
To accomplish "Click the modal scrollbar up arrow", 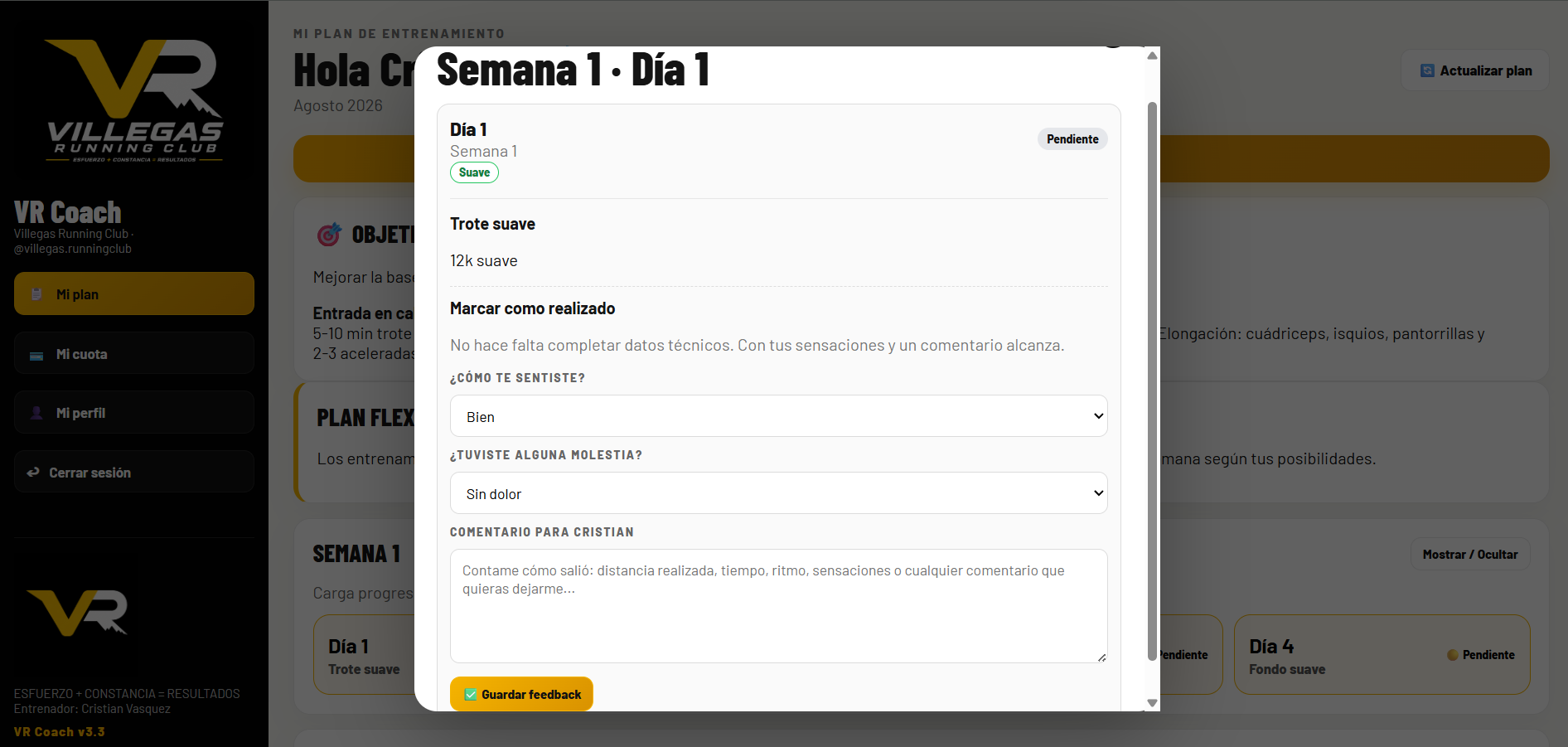I will click(1152, 56).
